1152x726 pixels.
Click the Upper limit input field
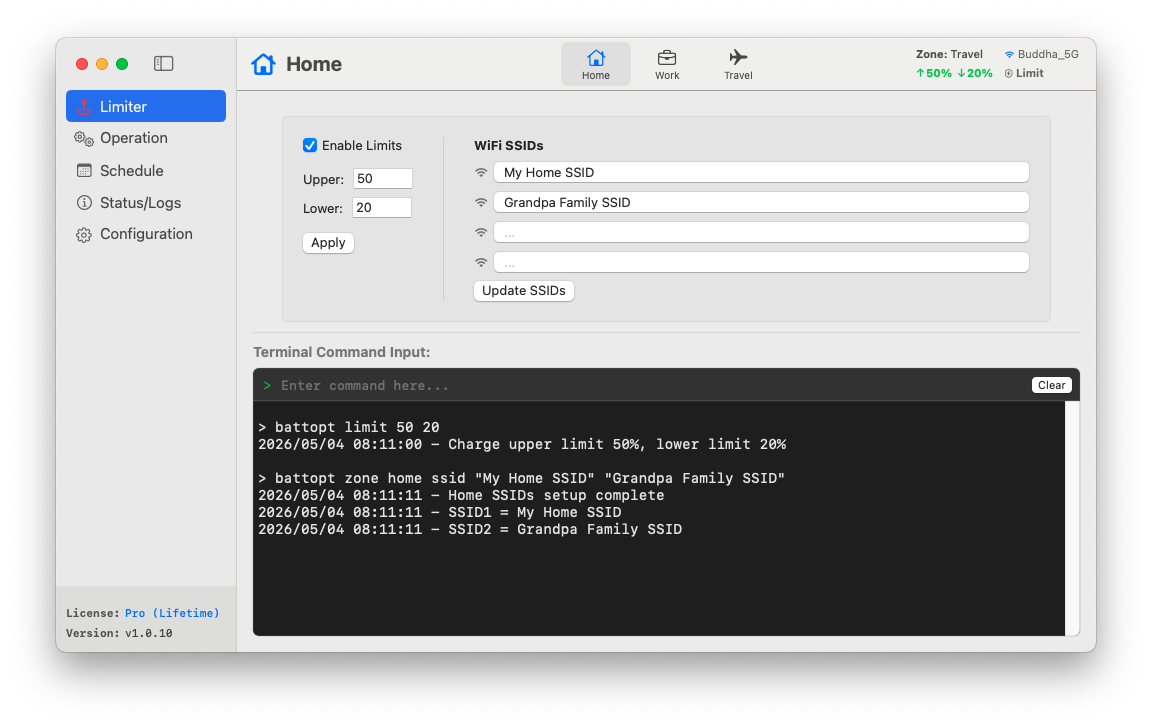[383, 179]
